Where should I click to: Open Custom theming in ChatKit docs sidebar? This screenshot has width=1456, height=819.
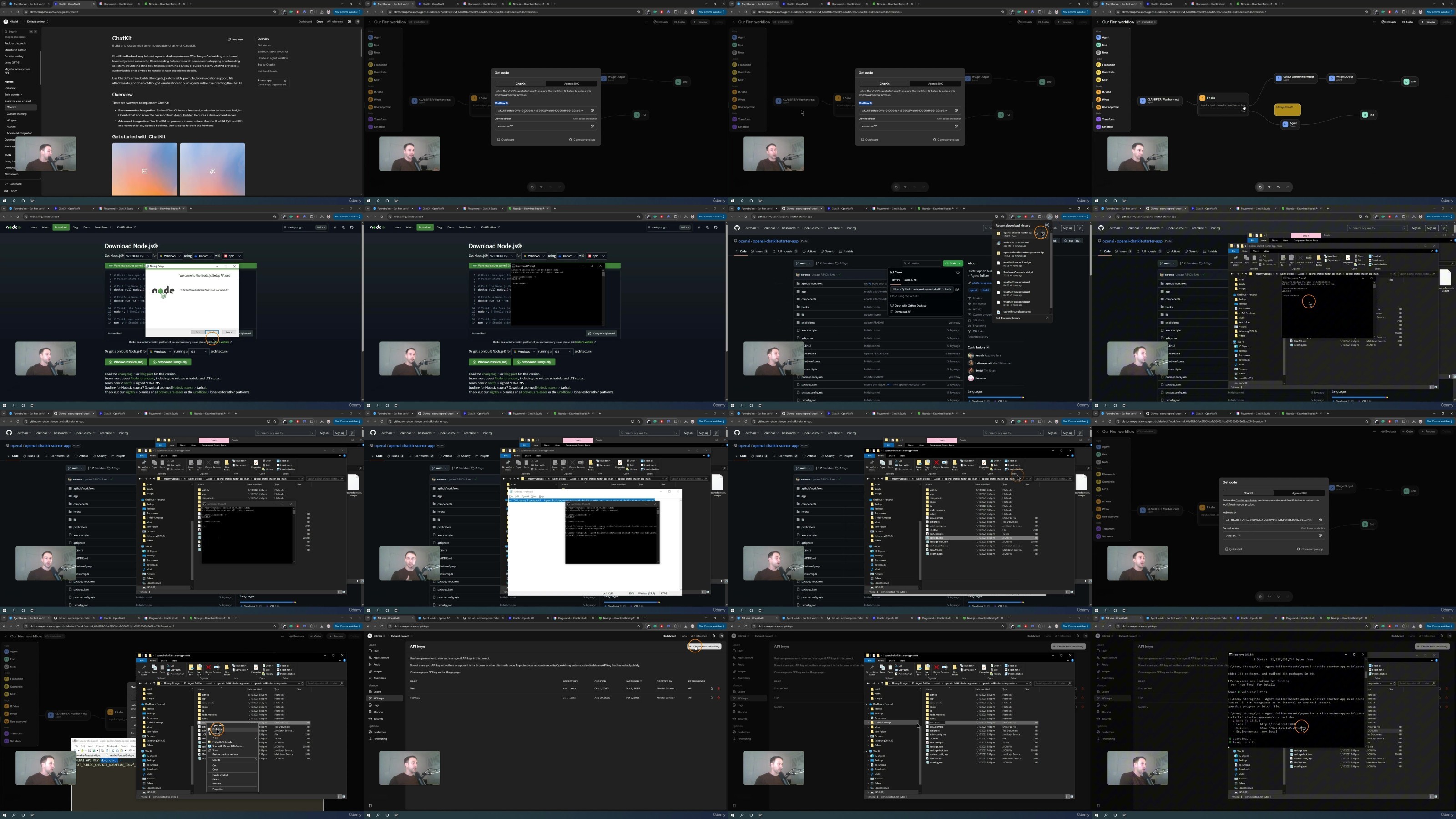tap(16, 114)
